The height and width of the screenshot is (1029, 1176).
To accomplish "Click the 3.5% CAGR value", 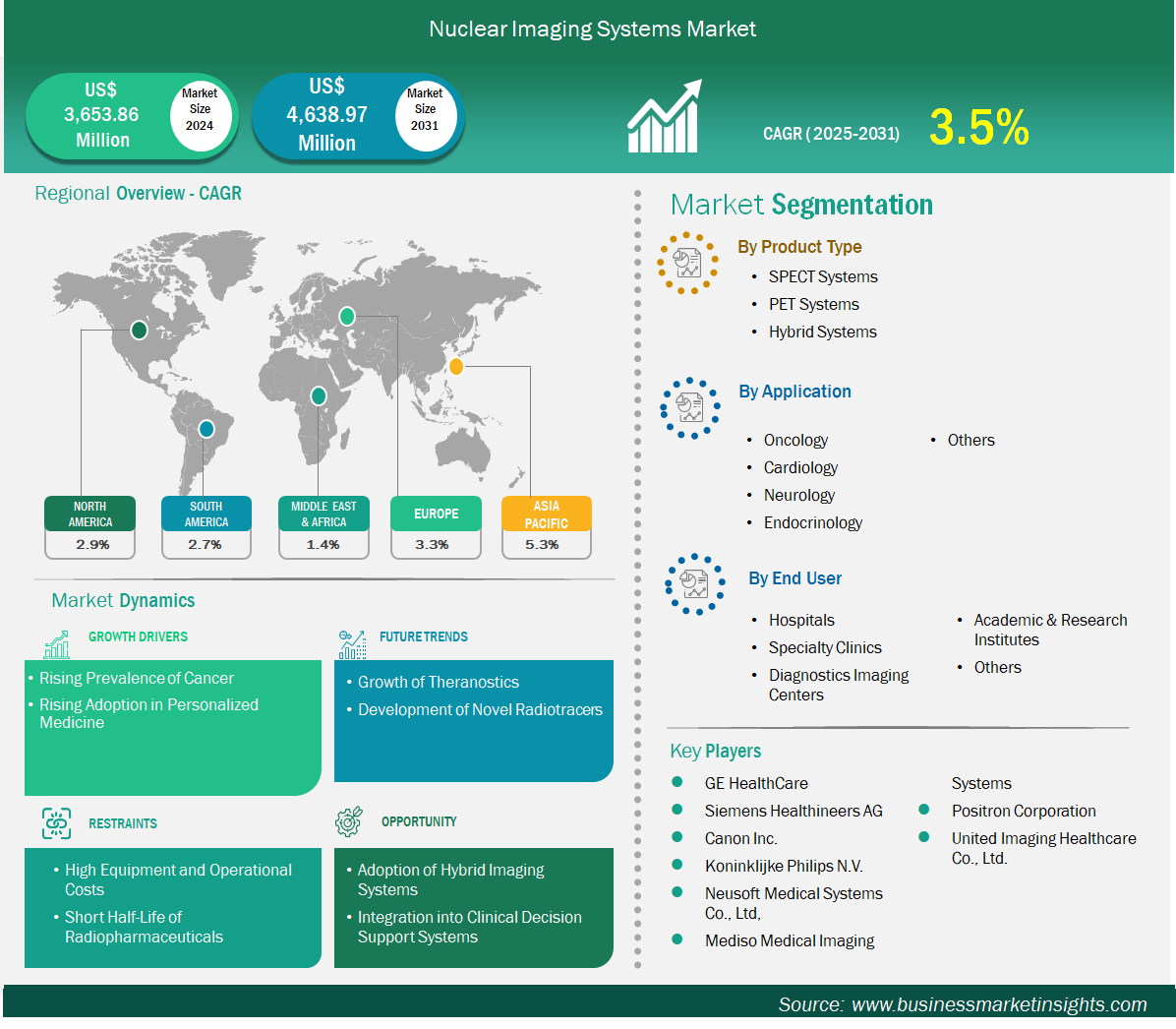I will [978, 128].
